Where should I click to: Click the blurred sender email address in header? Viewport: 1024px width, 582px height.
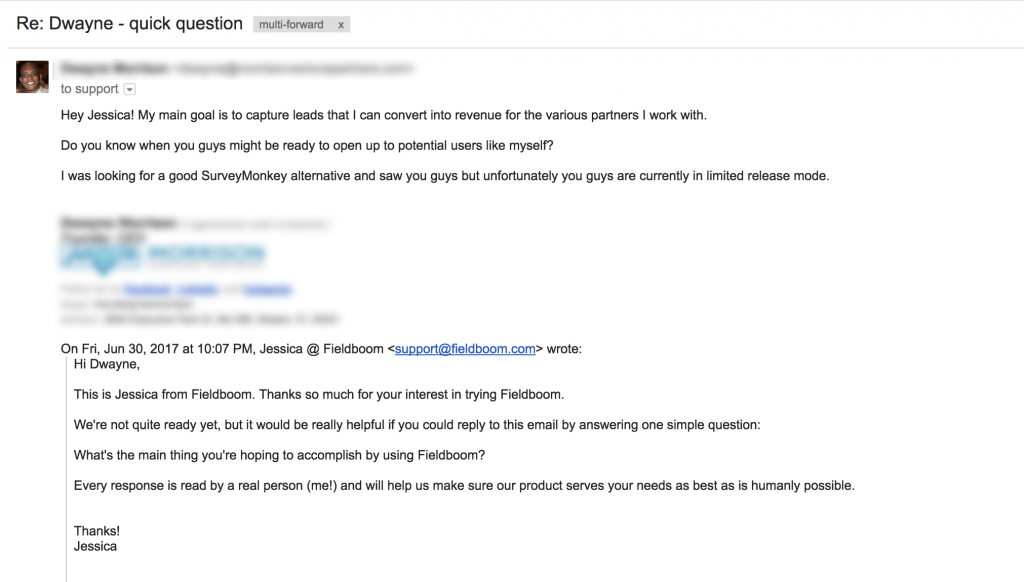294,69
